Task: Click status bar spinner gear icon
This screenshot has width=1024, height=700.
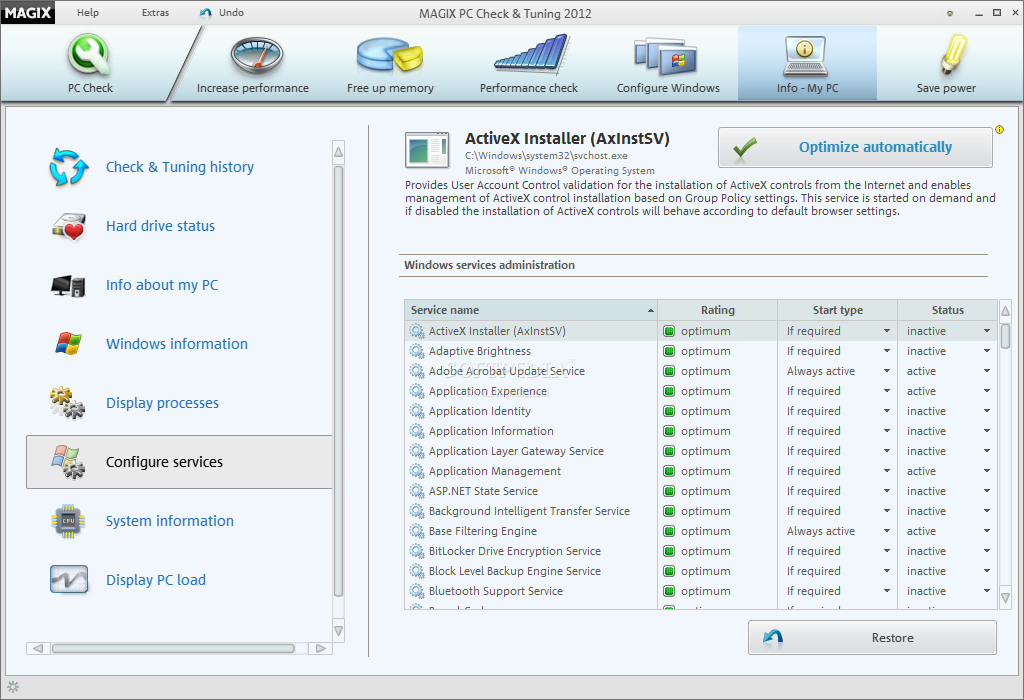Action: tap(13, 687)
